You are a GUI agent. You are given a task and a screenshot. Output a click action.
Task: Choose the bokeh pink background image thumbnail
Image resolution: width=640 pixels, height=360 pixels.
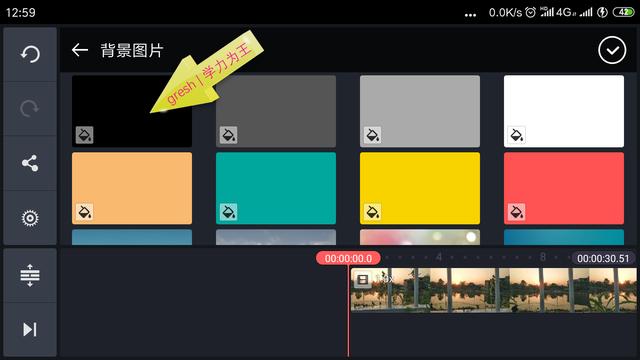point(420,237)
